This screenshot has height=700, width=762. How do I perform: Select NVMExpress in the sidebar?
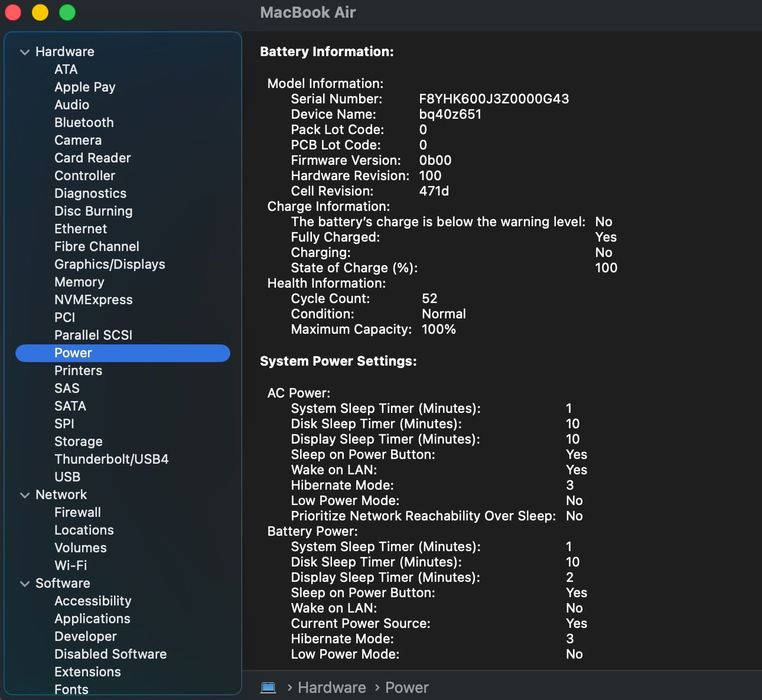pyautogui.click(x=93, y=300)
